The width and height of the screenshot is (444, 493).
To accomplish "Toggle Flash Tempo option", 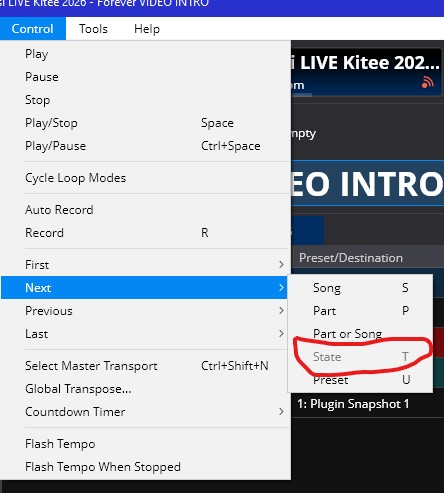I will (x=145, y=444).
